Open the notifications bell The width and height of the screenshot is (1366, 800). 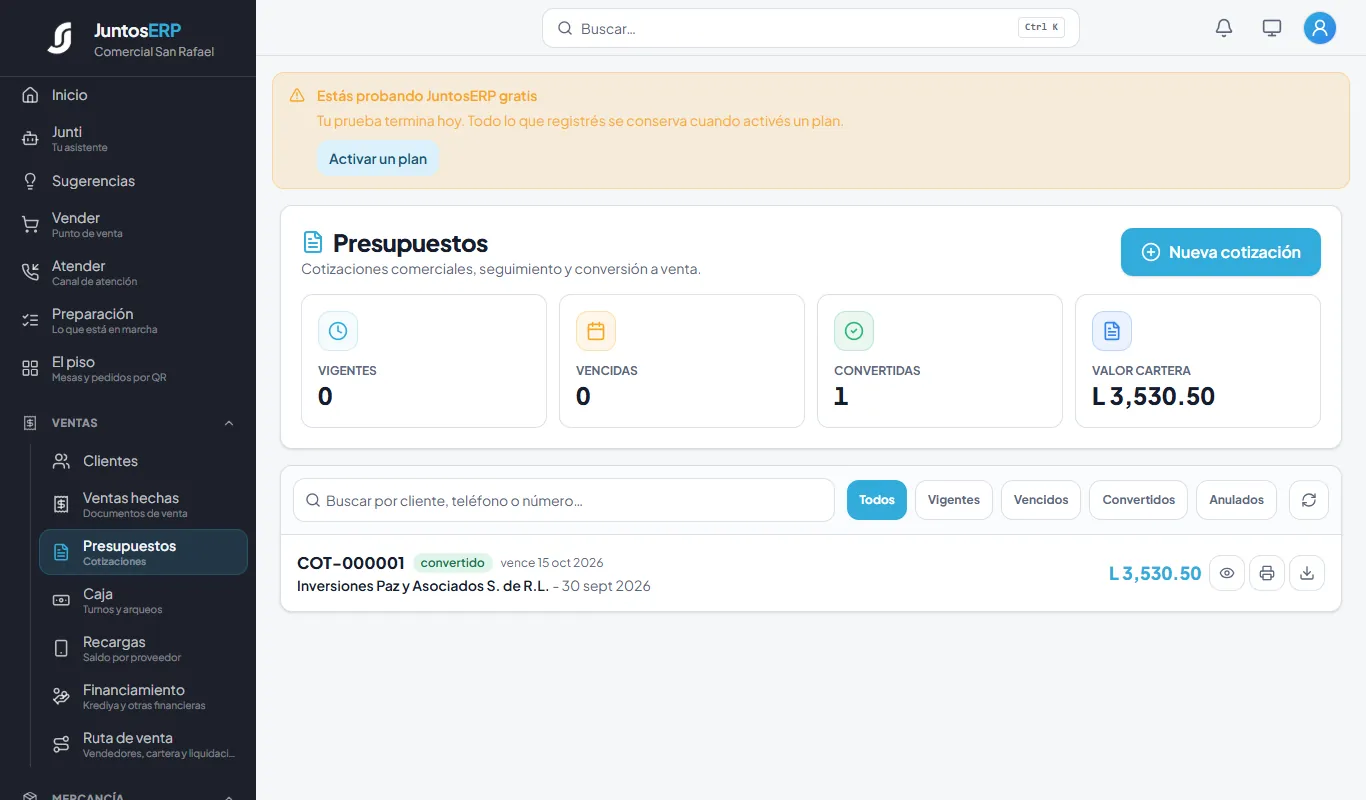[1224, 28]
